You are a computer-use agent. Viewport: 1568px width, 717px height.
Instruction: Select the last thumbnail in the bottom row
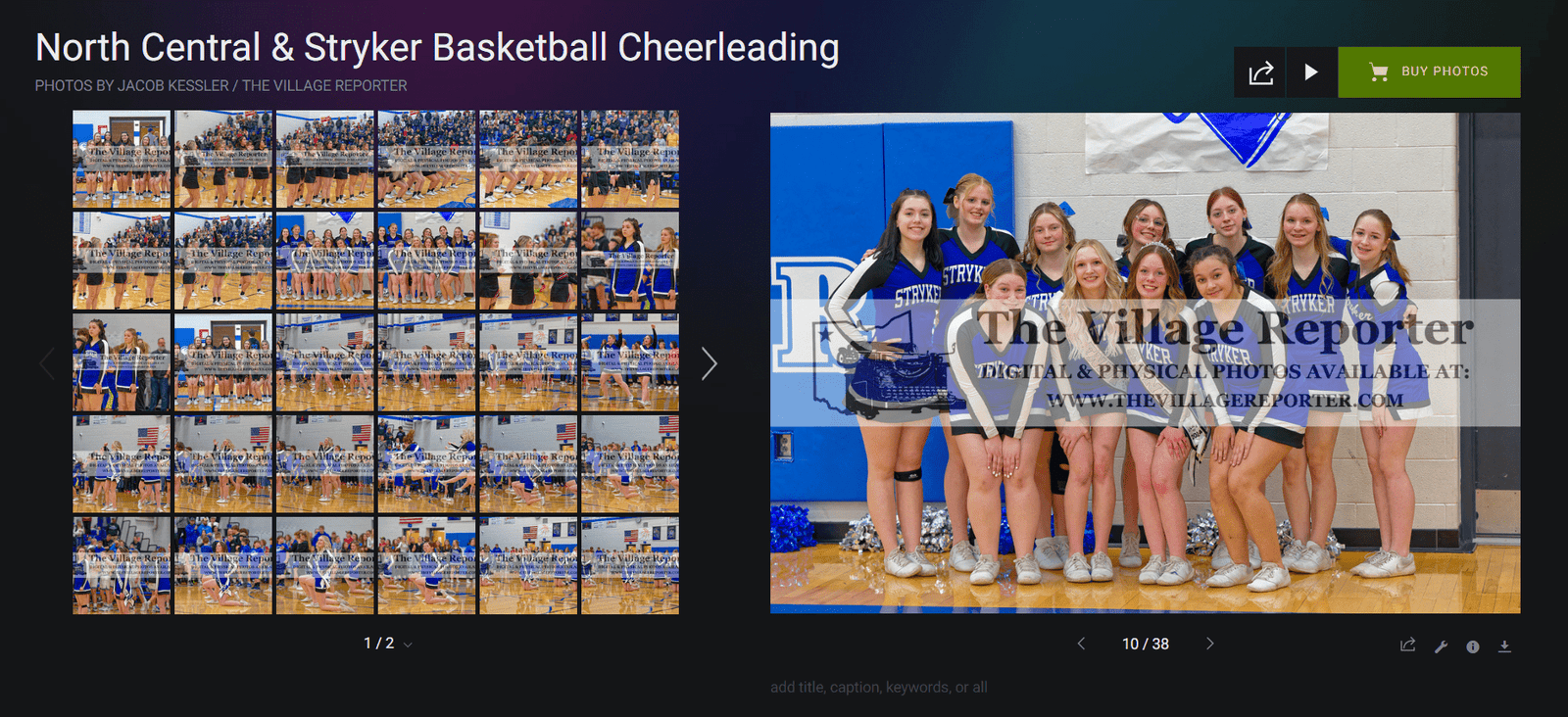pyautogui.click(x=630, y=566)
